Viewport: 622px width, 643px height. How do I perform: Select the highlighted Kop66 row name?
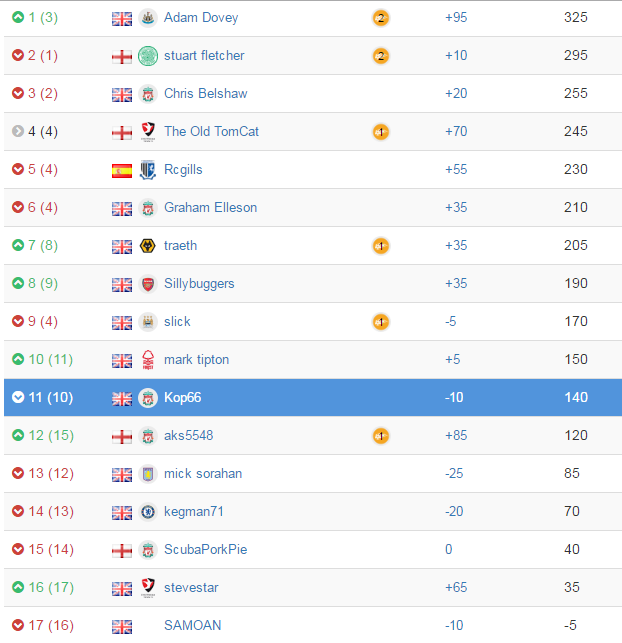click(x=182, y=397)
